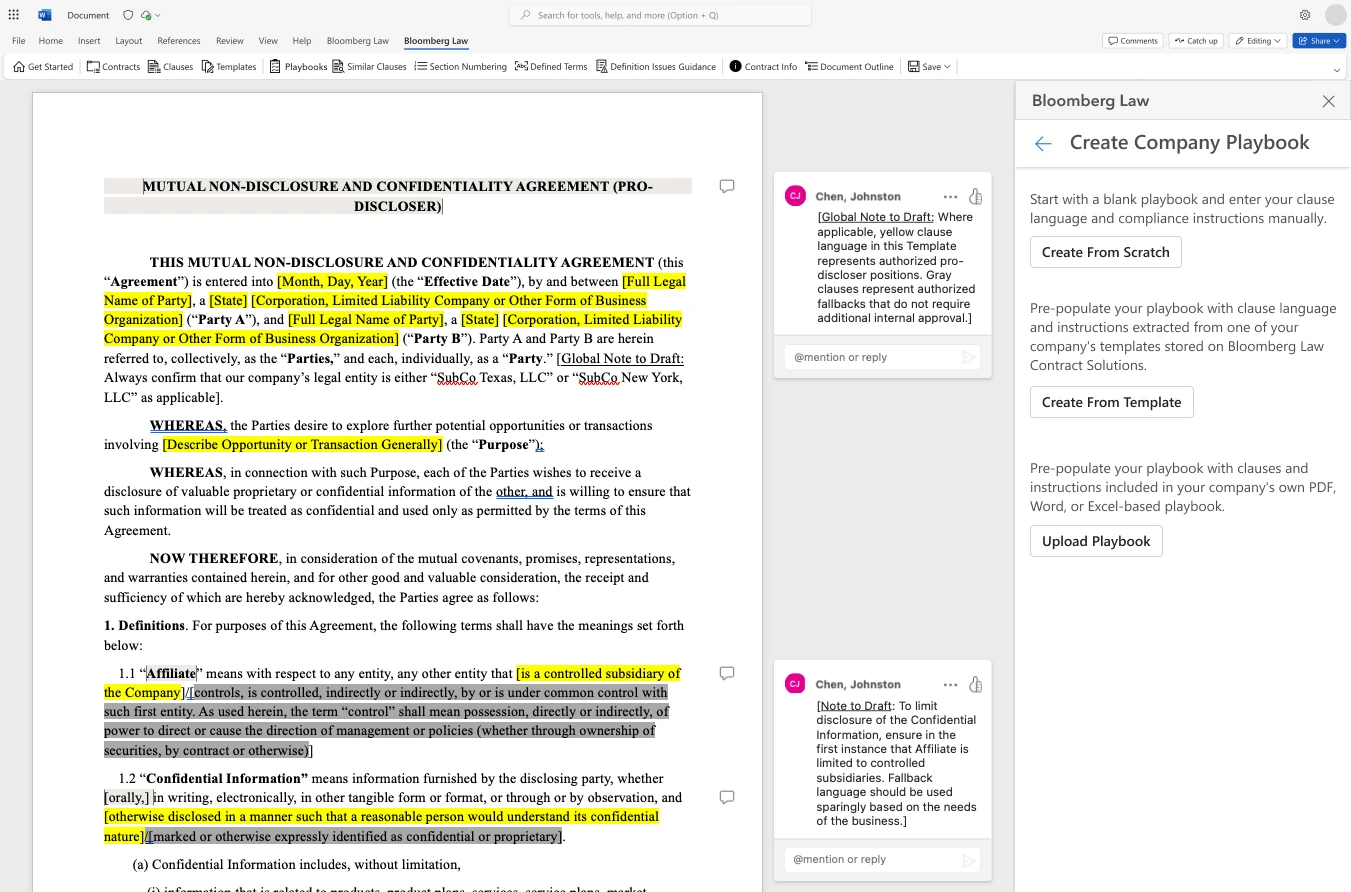Image resolution: width=1351 pixels, height=892 pixels.
Task: Open the comment marker beside the title
Action: (x=727, y=186)
